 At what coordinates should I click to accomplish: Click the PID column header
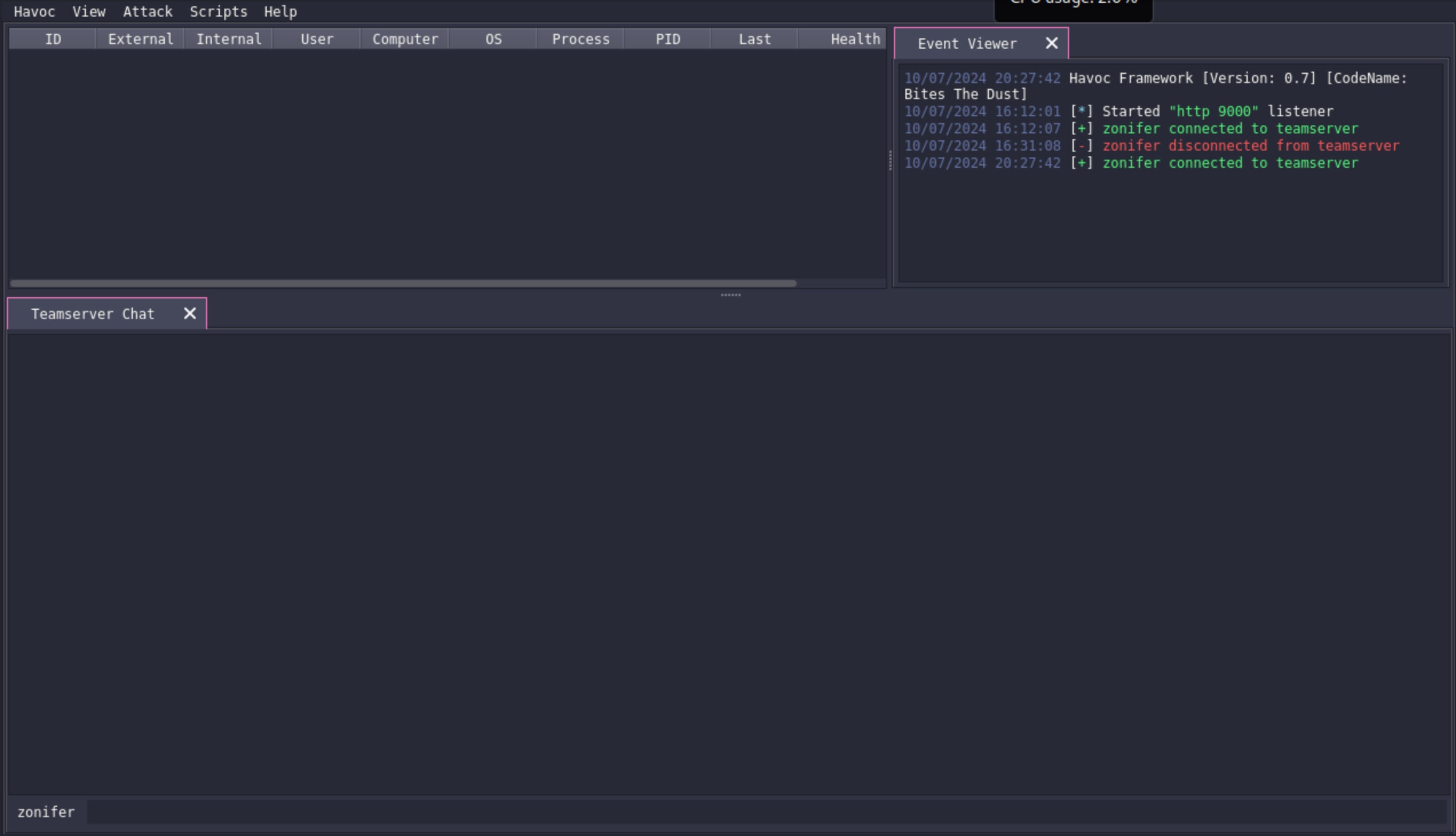tap(667, 39)
